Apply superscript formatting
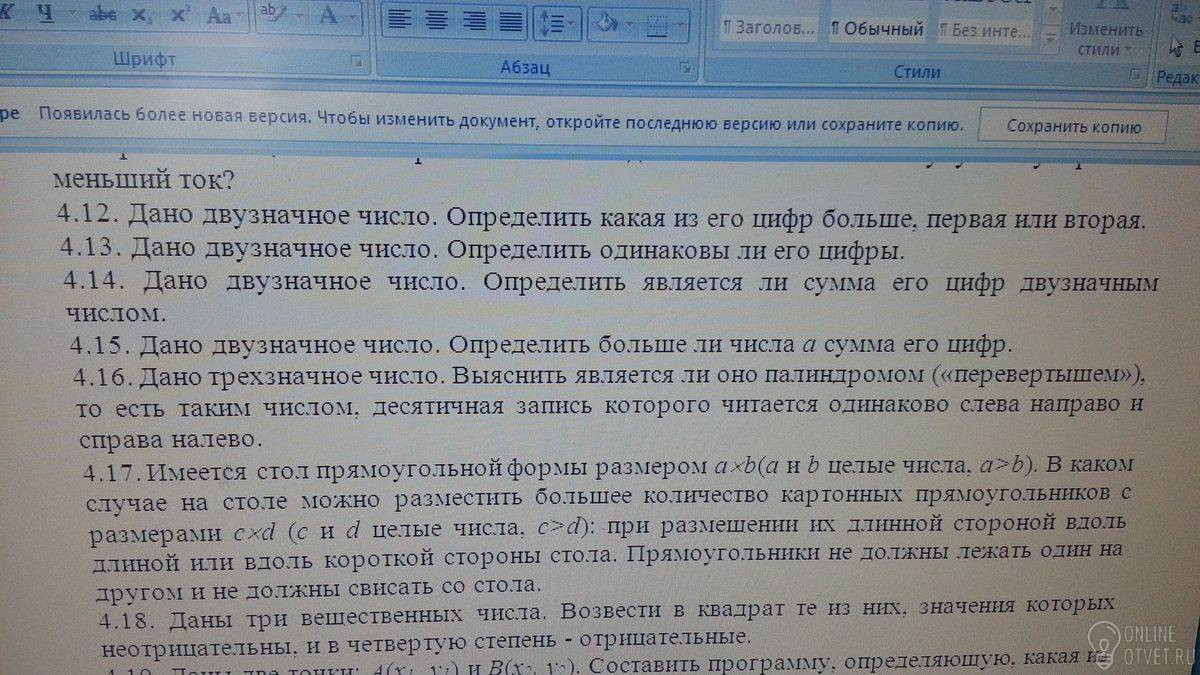 click(x=180, y=16)
